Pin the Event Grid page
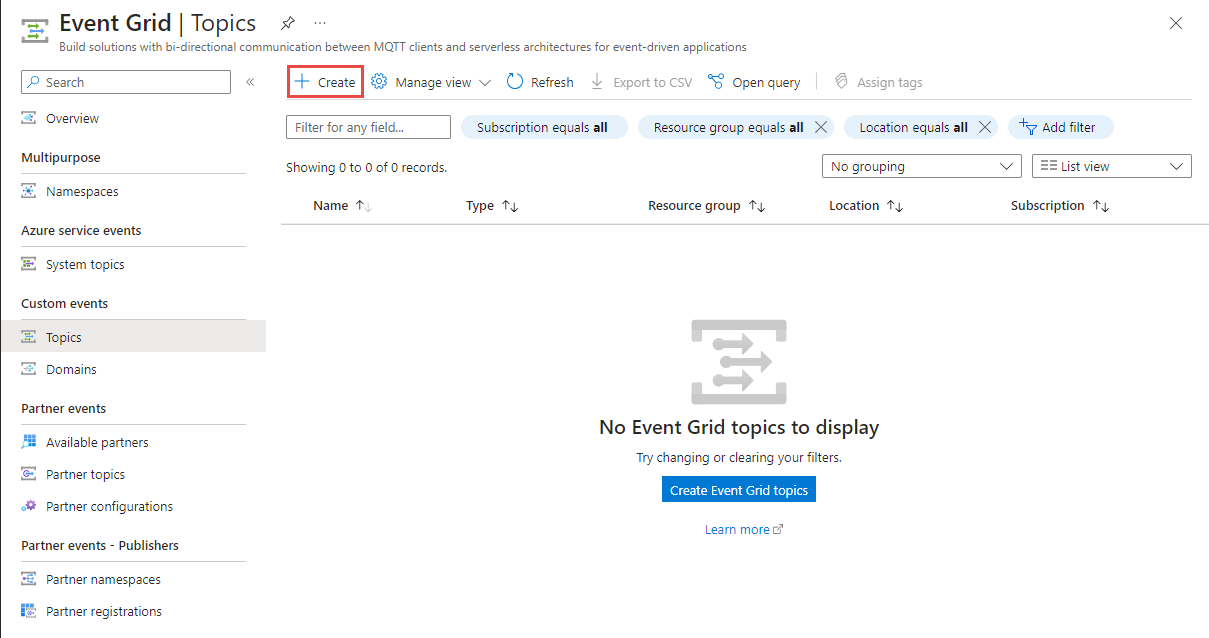The height and width of the screenshot is (638, 1209). tap(288, 22)
